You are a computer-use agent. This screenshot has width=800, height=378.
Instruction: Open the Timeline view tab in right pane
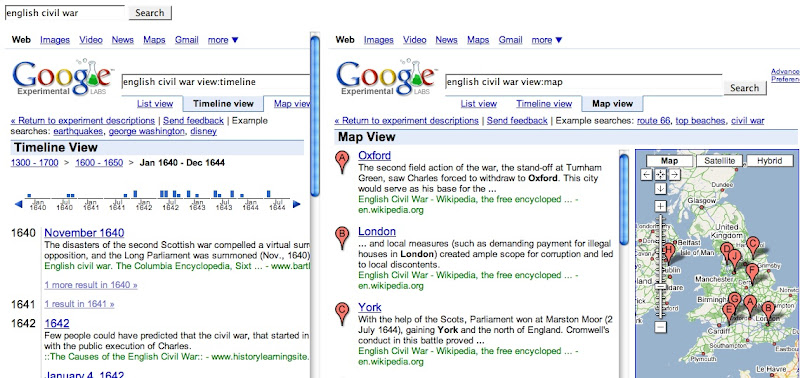coord(544,104)
